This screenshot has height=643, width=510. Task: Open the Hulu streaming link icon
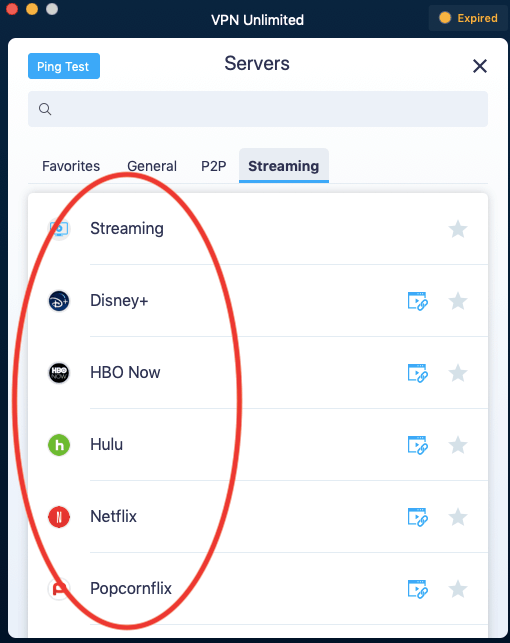[417, 445]
